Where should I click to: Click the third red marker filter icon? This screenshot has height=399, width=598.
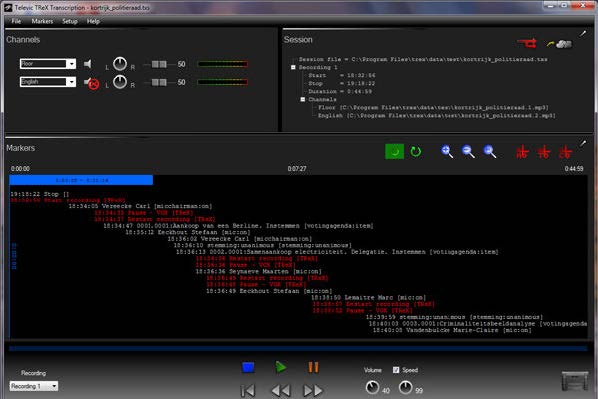pos(565,152)
